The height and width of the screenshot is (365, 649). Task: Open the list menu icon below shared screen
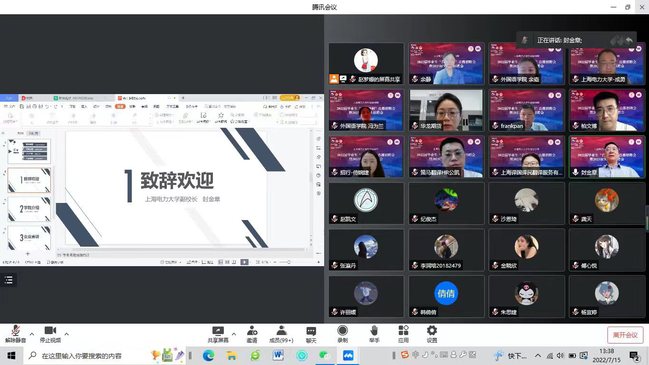pos(9,280)
